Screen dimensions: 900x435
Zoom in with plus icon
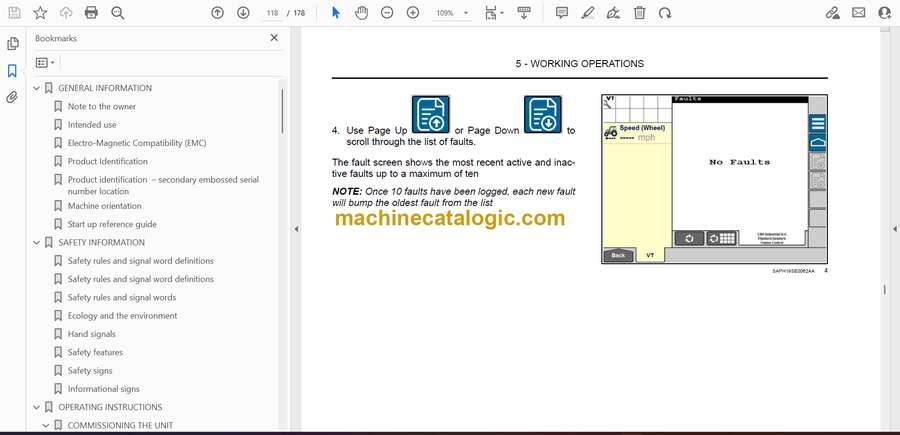click(413, 13)
